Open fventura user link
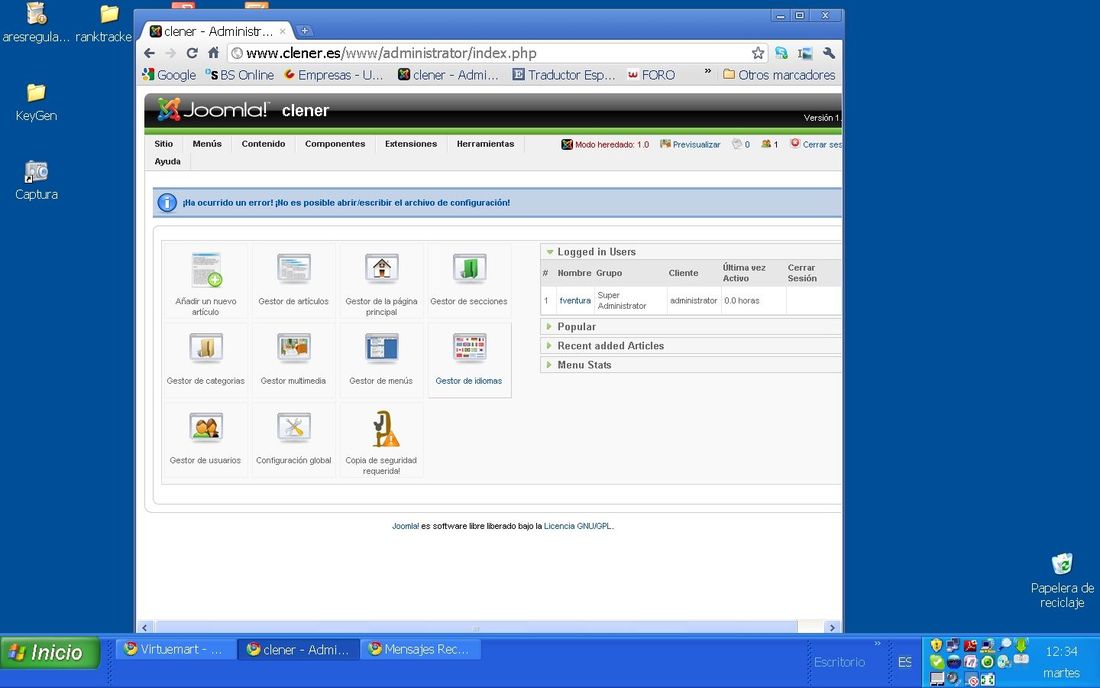1100x688 pixels. pyautogui.click(x=575, y=301)
